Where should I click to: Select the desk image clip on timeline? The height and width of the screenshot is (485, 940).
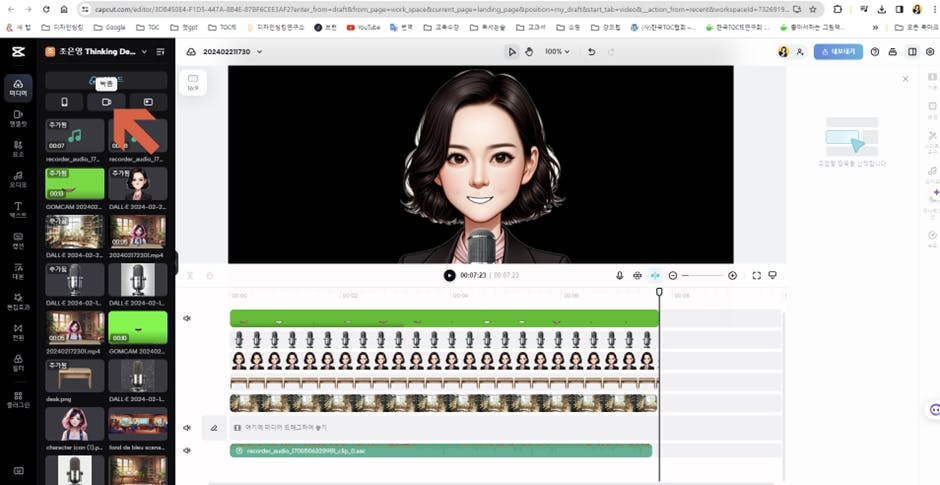coord(444,382)
